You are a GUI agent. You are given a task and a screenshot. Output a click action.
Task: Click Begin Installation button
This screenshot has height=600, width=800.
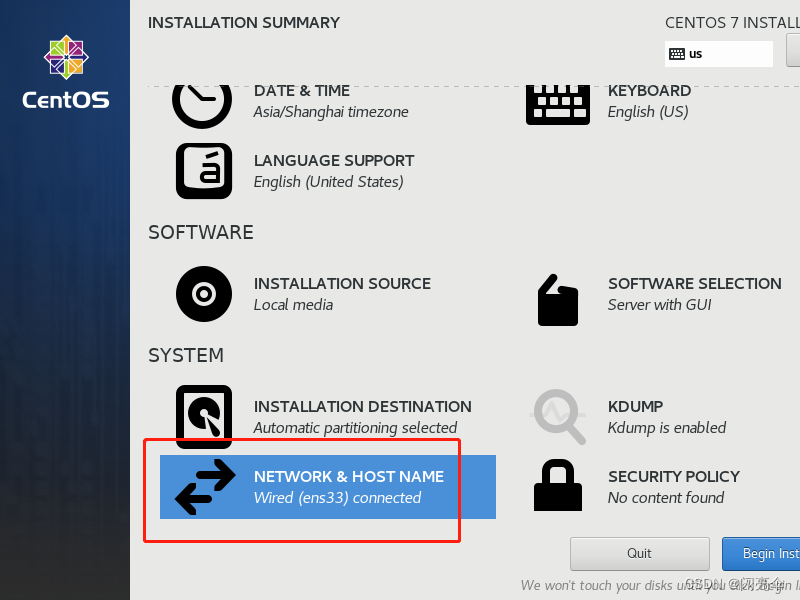pyautogui.click(x=761, y=554)
